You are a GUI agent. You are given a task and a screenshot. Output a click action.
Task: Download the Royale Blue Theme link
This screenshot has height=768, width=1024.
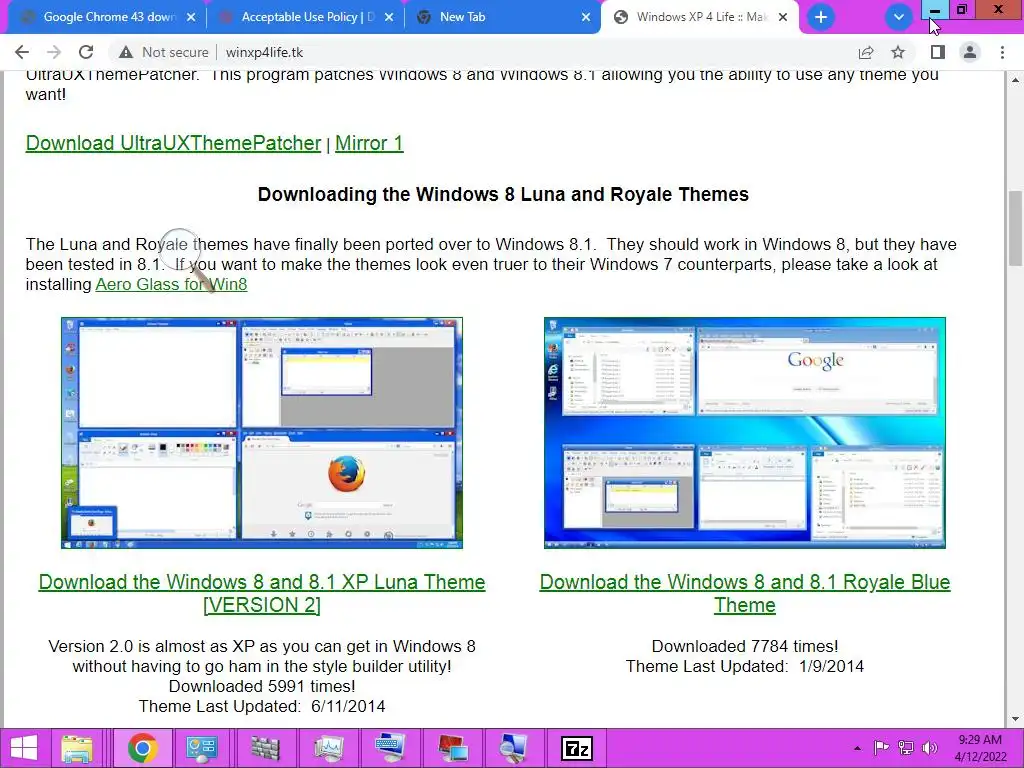[x=744, y=593]
